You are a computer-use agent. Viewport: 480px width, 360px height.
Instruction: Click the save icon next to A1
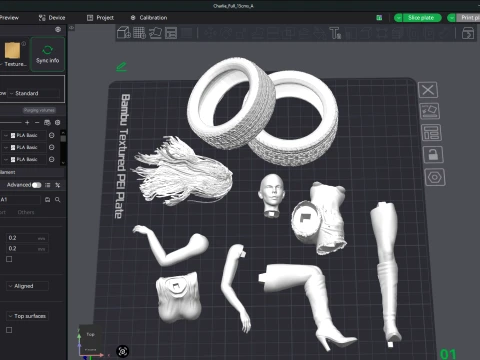tap(47, 200)
